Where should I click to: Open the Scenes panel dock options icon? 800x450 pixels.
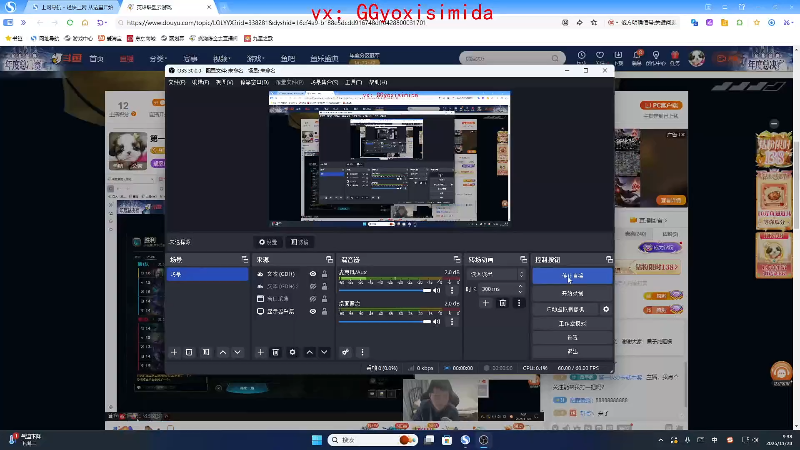coord(244,260)
